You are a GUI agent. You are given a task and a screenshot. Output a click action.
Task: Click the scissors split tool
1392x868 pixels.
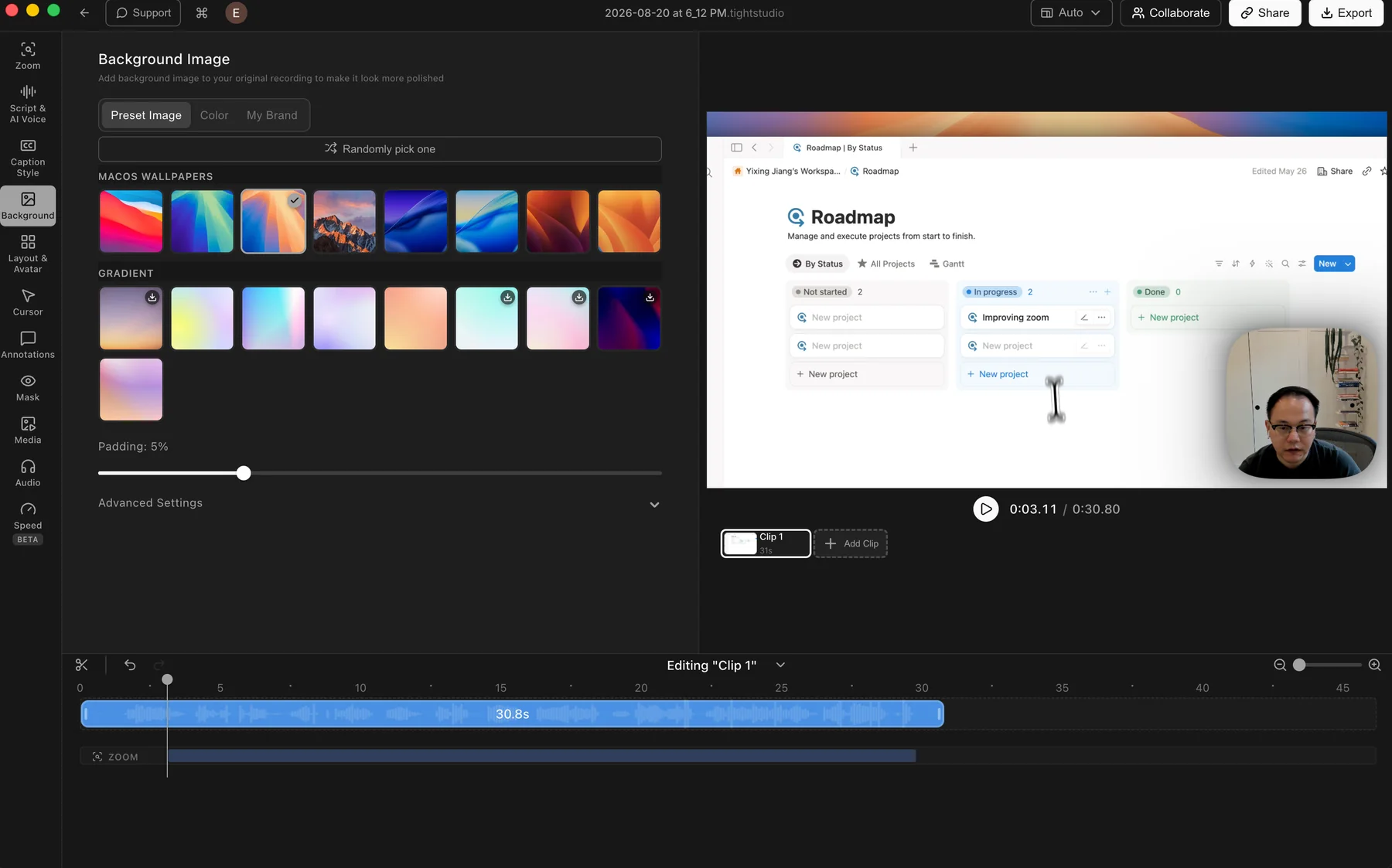[82, 665]
